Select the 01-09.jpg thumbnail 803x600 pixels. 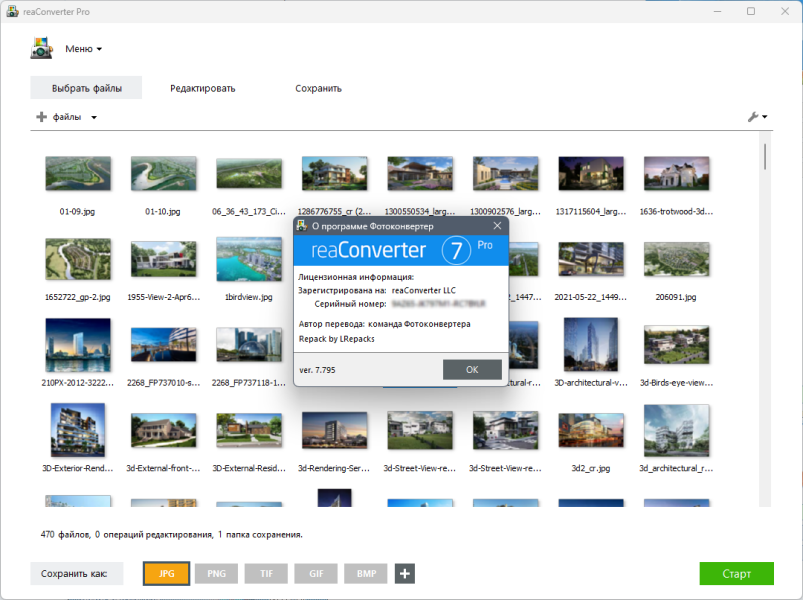point(77,174)
